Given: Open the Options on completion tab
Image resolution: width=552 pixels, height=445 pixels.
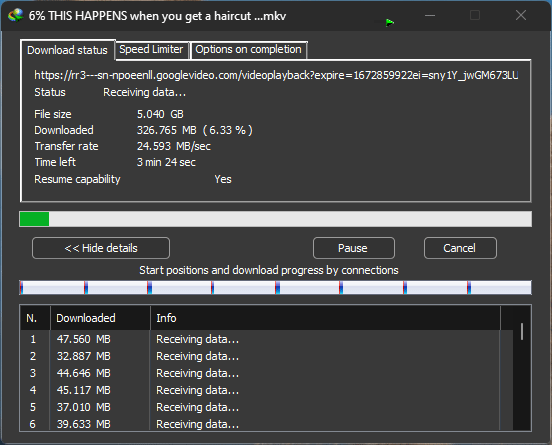Looking at the screenshot, I should 249,50.
